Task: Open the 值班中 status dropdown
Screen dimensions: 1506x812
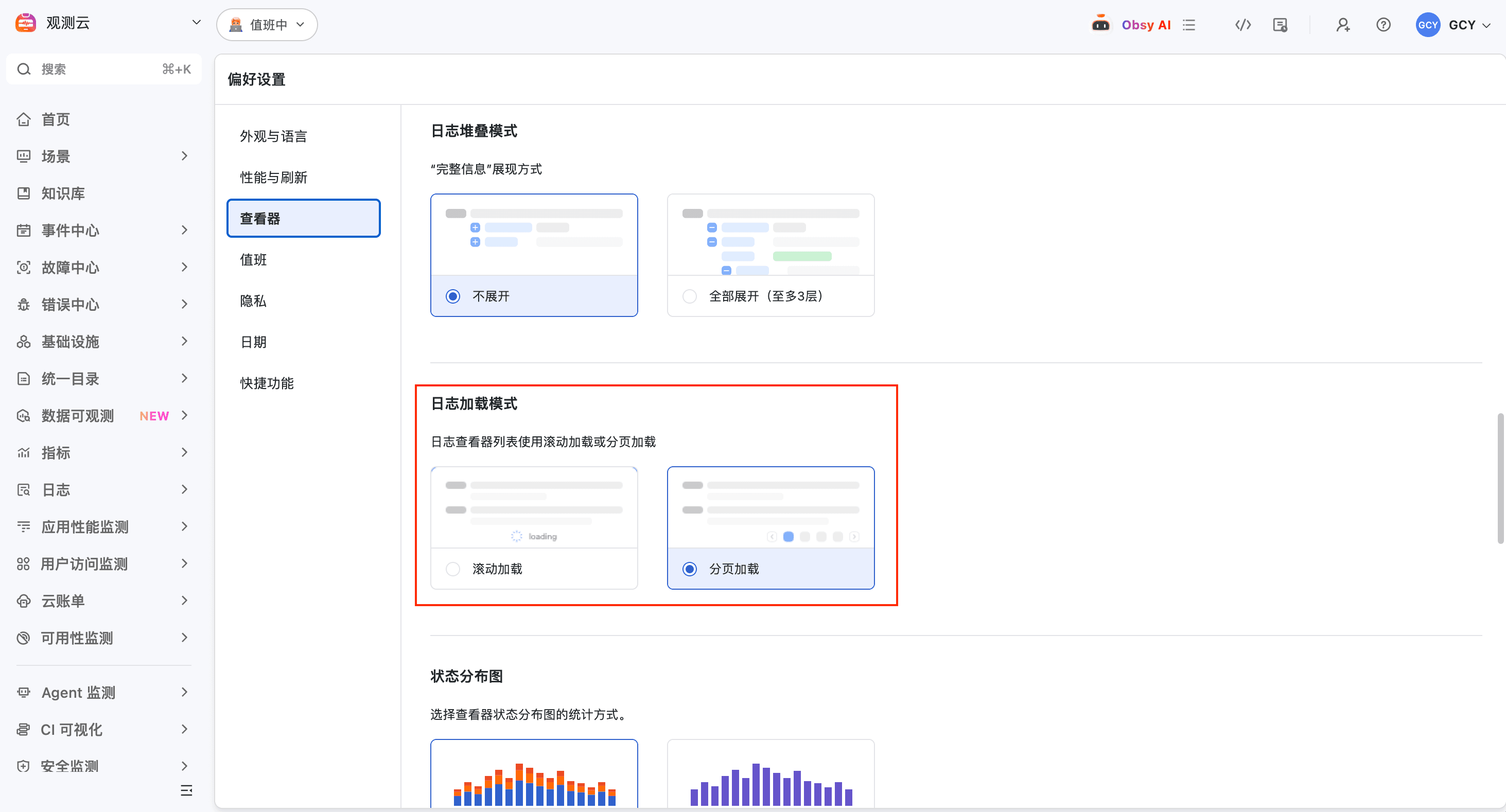Action: pos(267,25)
